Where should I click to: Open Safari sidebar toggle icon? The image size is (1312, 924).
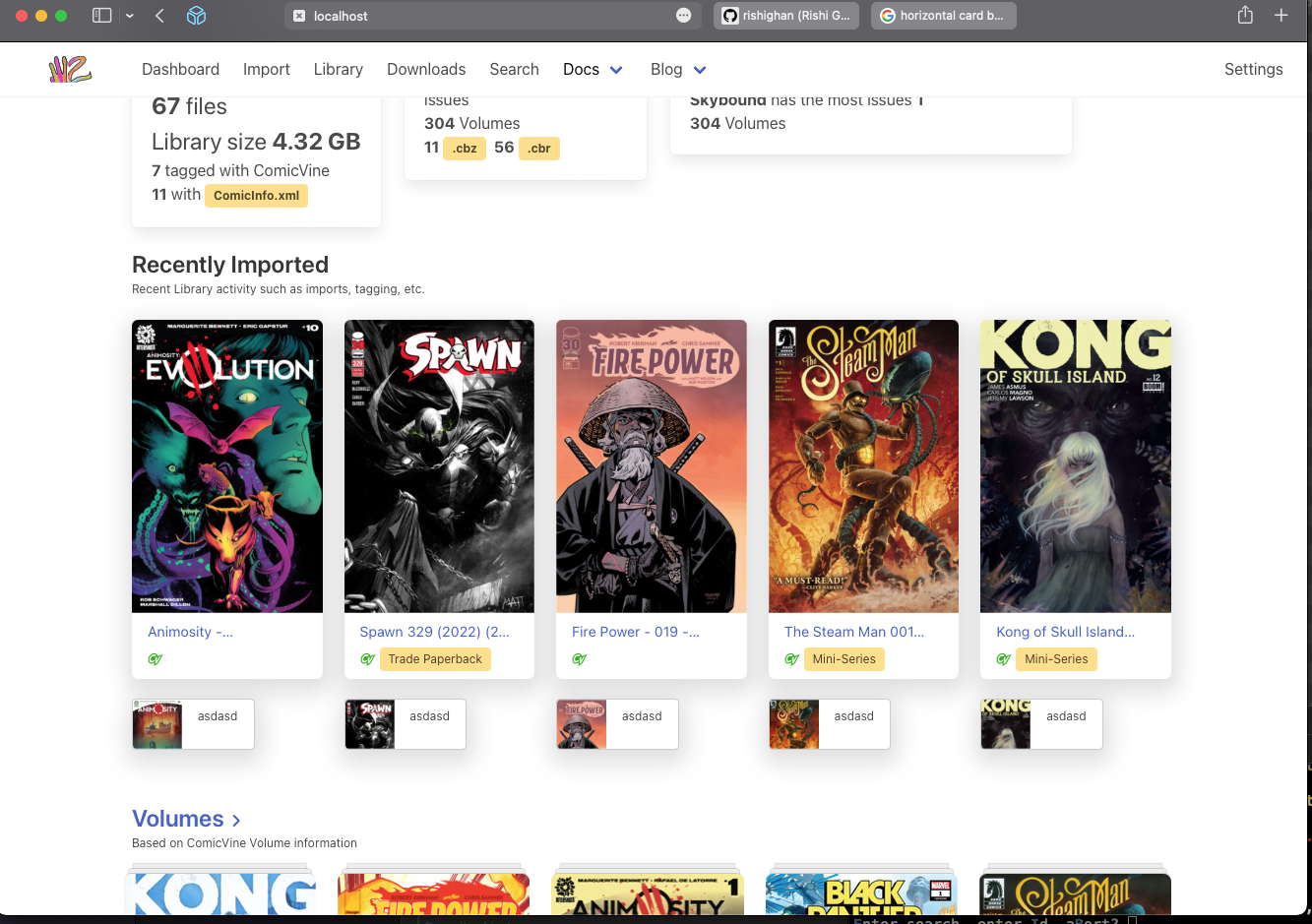[101, 16]
